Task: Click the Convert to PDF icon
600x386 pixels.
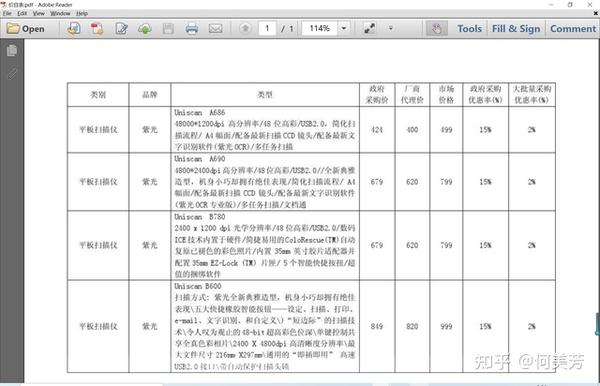Action: [x=97, y=29]
